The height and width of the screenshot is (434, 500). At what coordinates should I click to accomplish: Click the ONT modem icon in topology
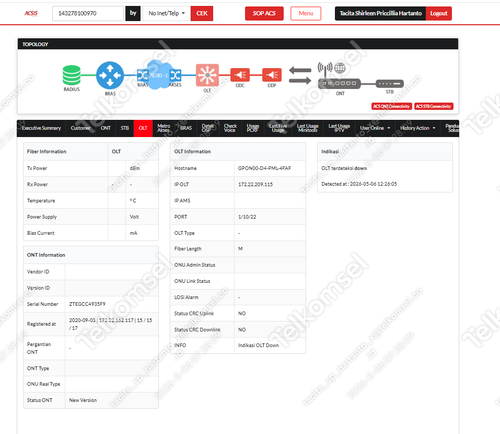(339, 84)
